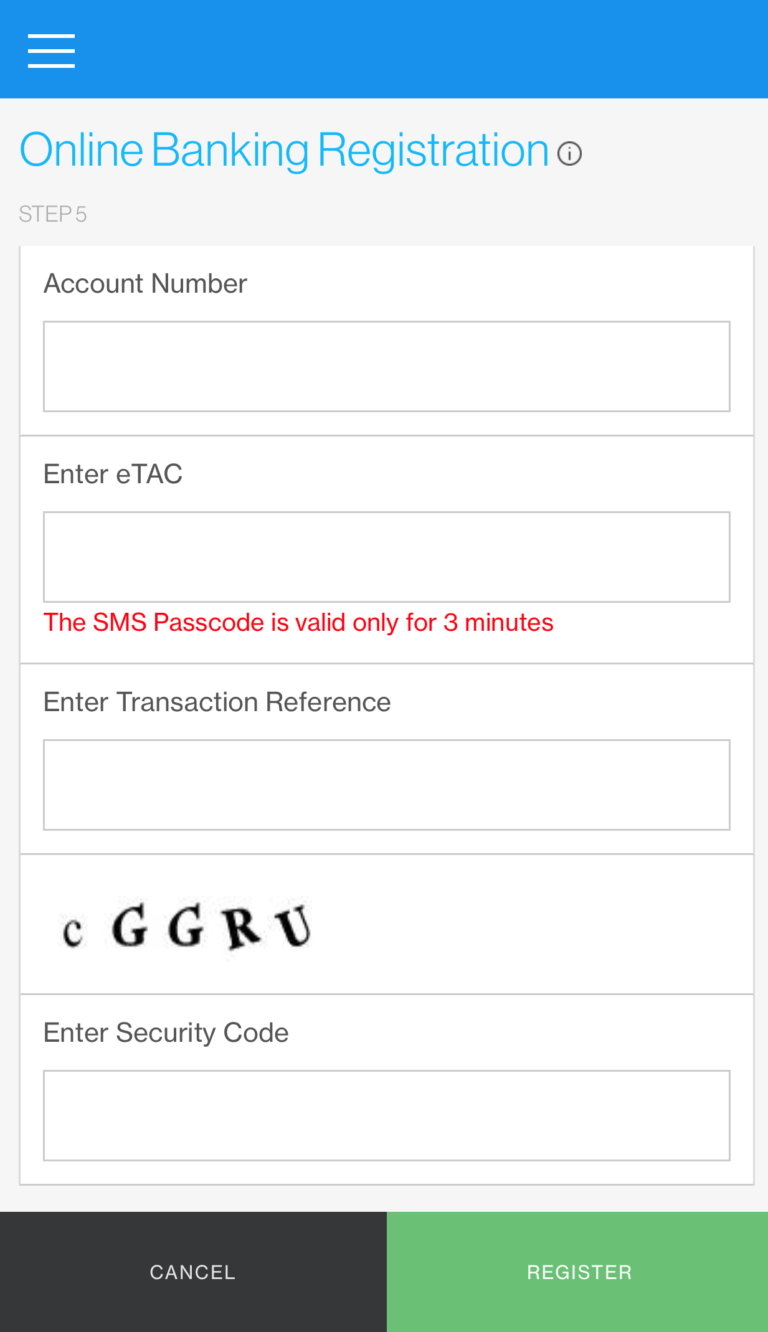Click the red SMS Passcode validity notice
This screenshot has width=768, height=1332.
coord(298,623)
